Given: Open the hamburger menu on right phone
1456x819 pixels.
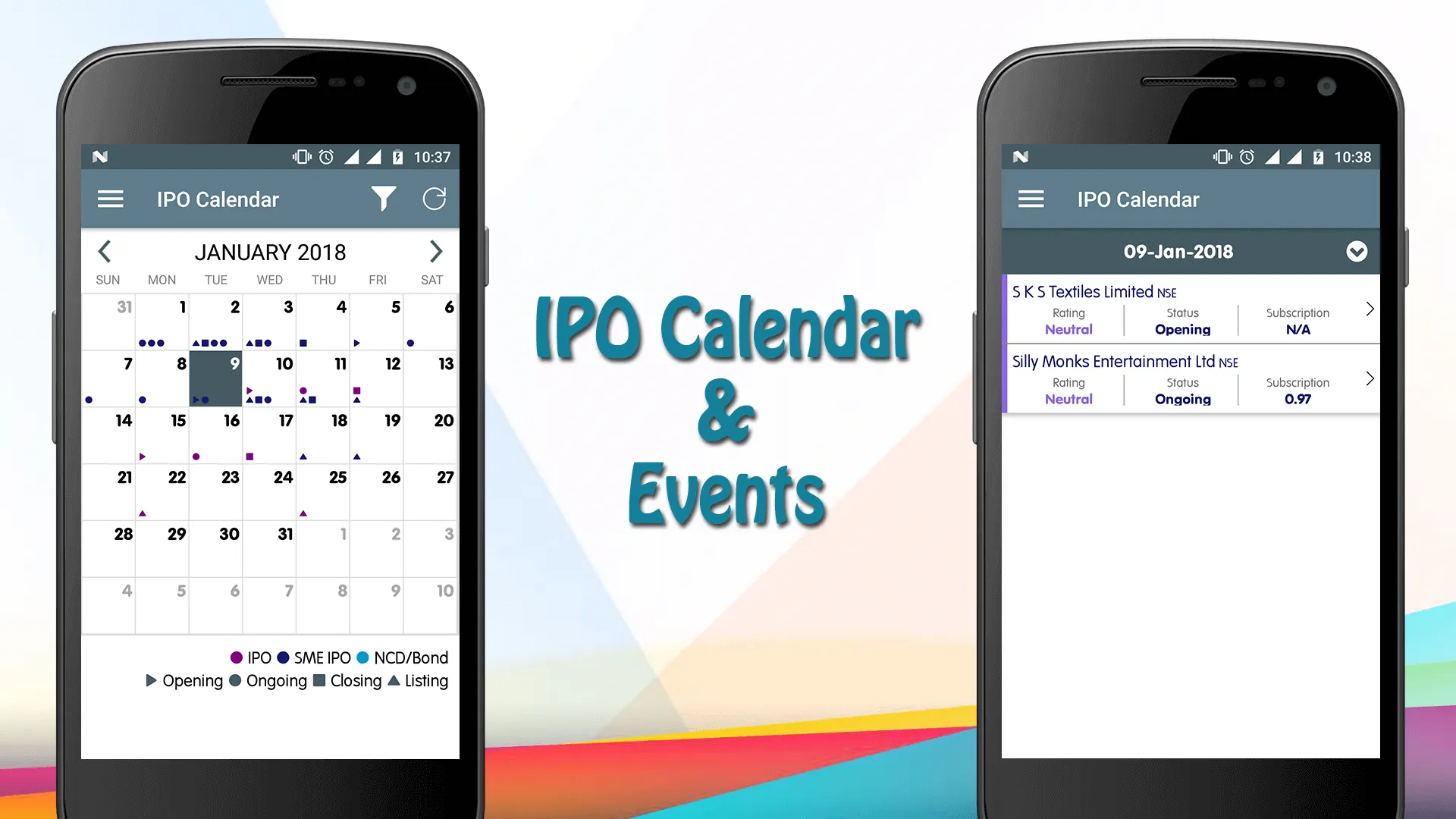Looking at the screenshot, I should [x=1031, y=198].
